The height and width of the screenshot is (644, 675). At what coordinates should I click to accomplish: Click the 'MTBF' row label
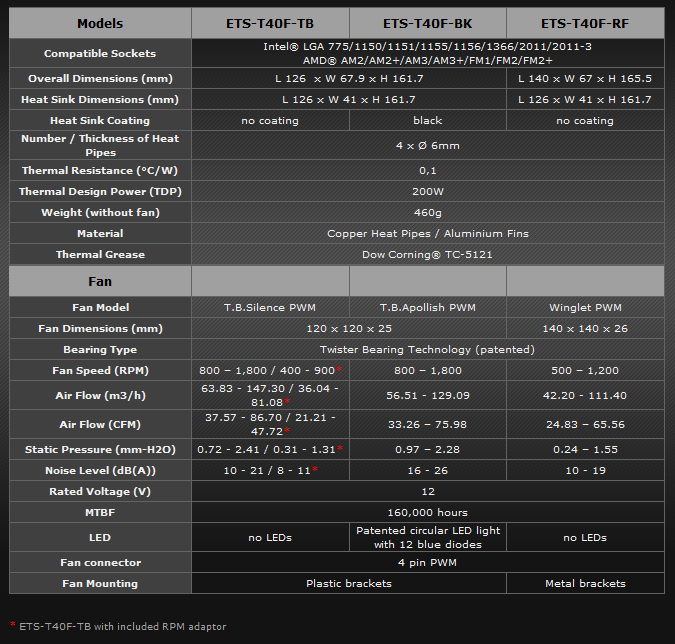[100, 512]
